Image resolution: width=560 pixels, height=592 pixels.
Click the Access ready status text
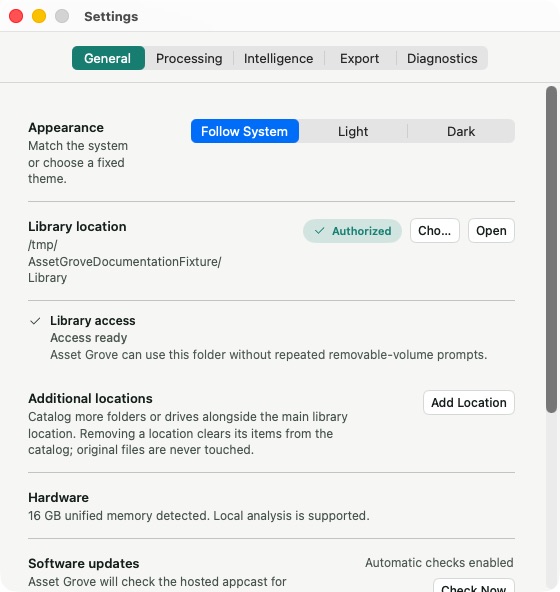coord(89,338)
